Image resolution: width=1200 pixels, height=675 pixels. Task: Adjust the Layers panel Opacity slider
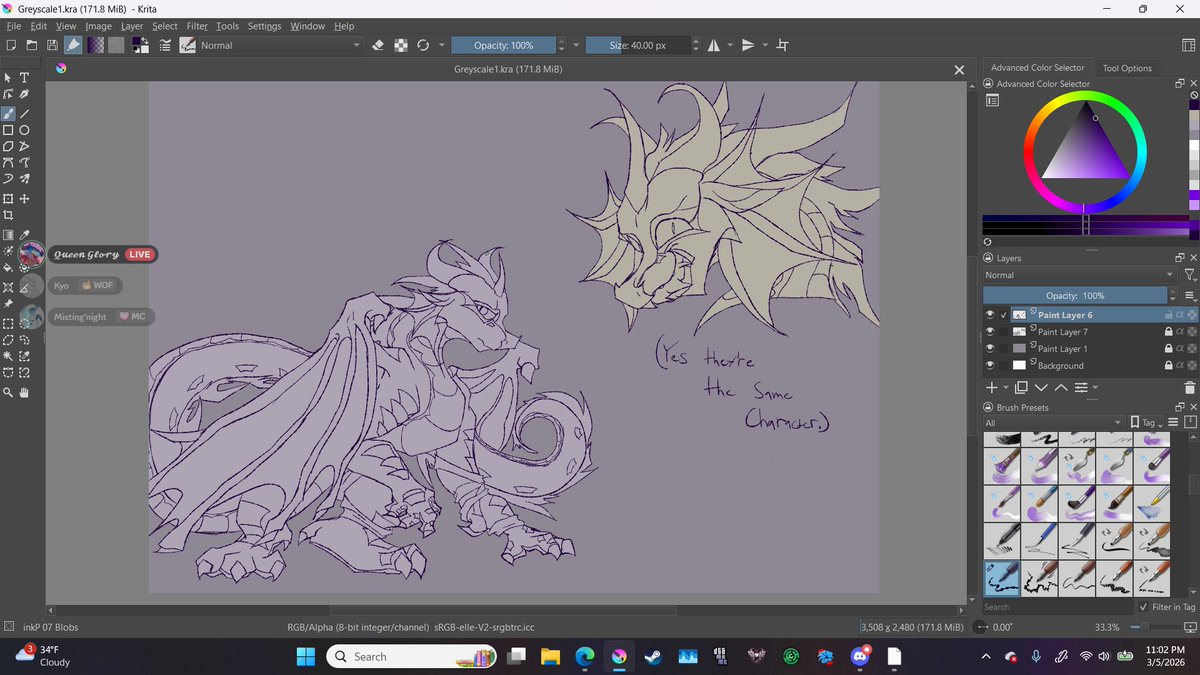(x=1075, y=296)
